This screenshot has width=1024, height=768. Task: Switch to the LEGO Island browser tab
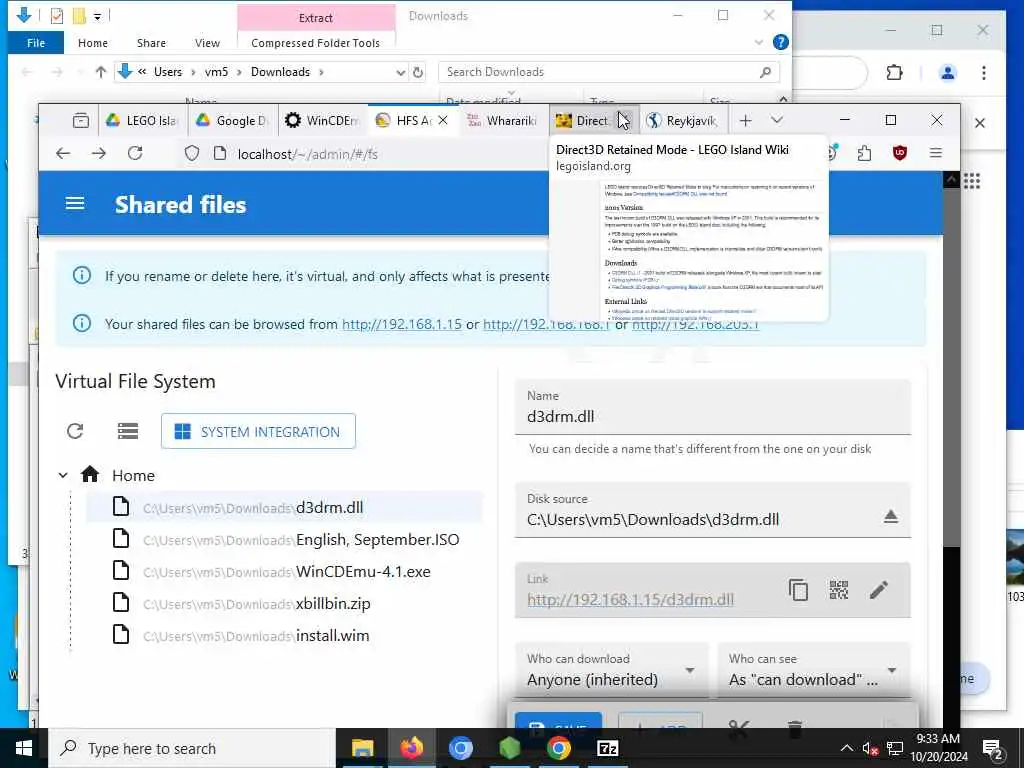click(142, 120)
